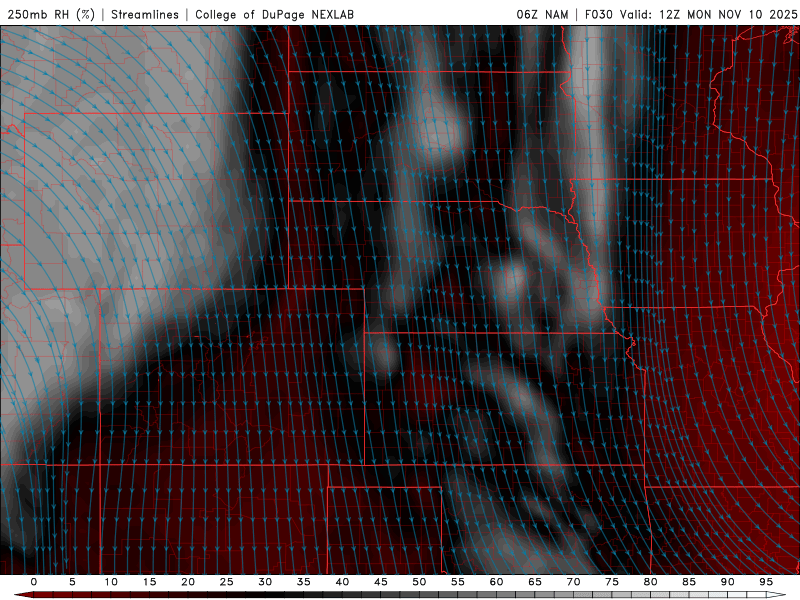Click the '50' value on color scale
Viewport: 800px width, 600px height.
coord(419,582)
